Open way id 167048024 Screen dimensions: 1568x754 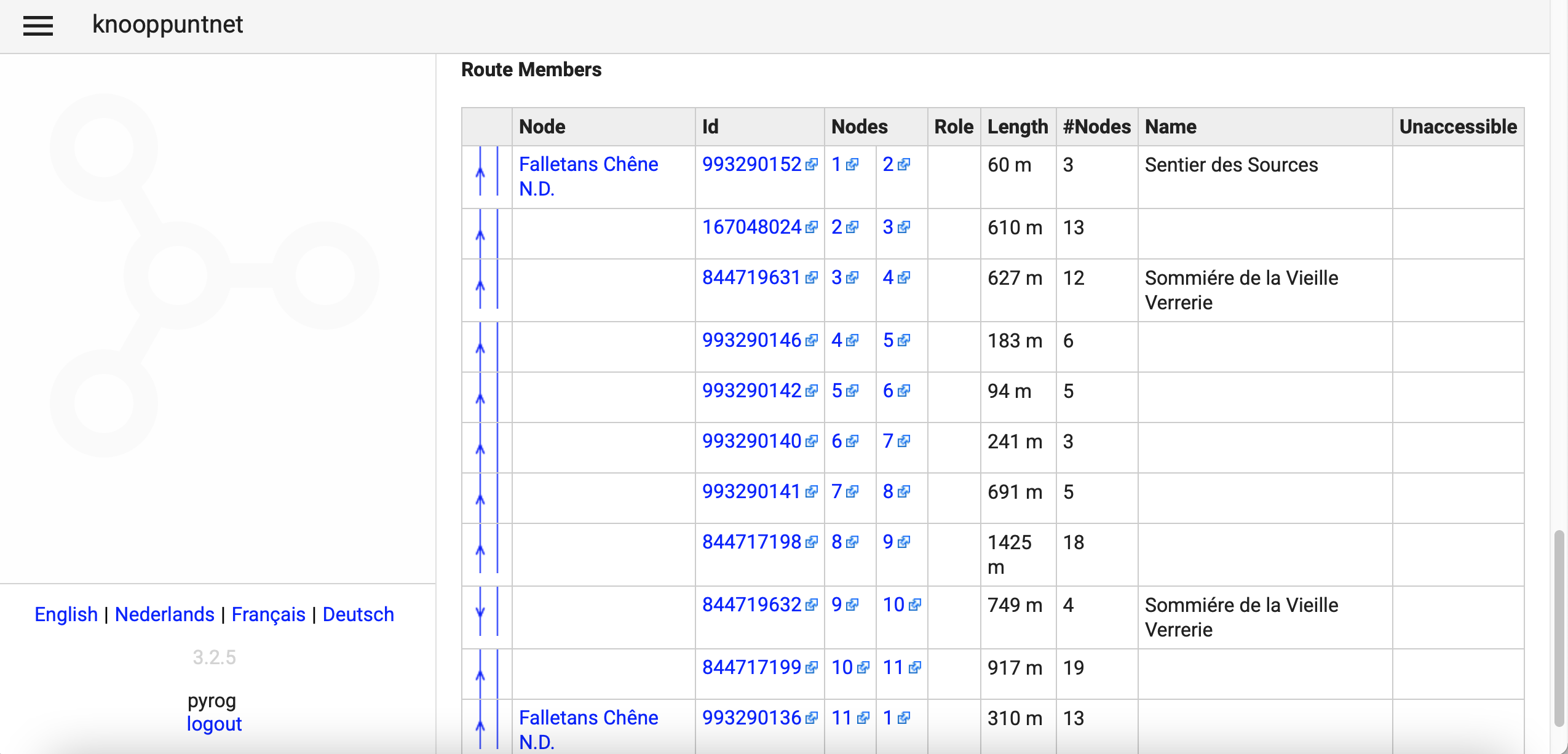tap(751, 227)
